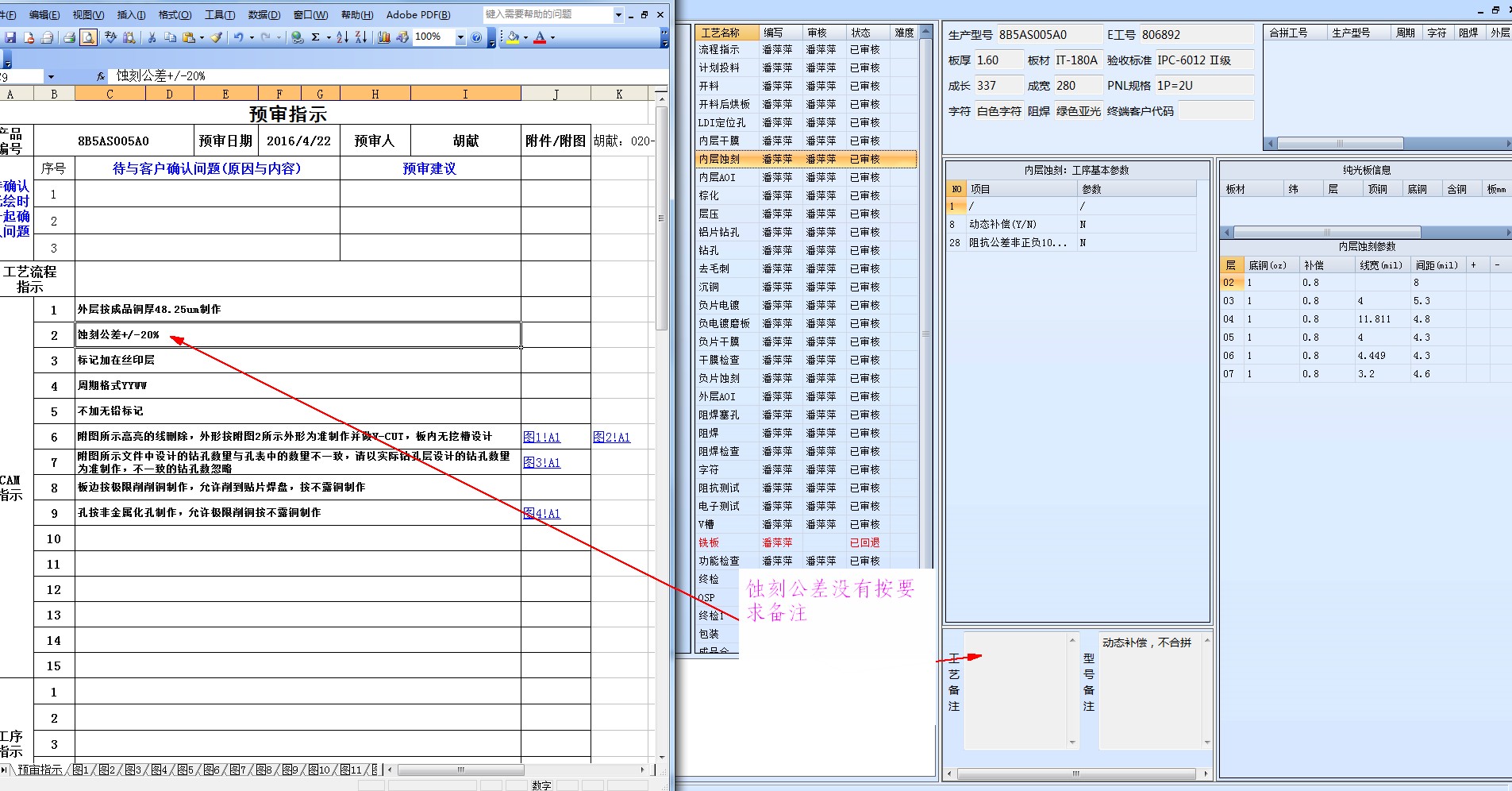
Task: Click the Excel vertical scrollbar thumb
Action: point(661,218)
